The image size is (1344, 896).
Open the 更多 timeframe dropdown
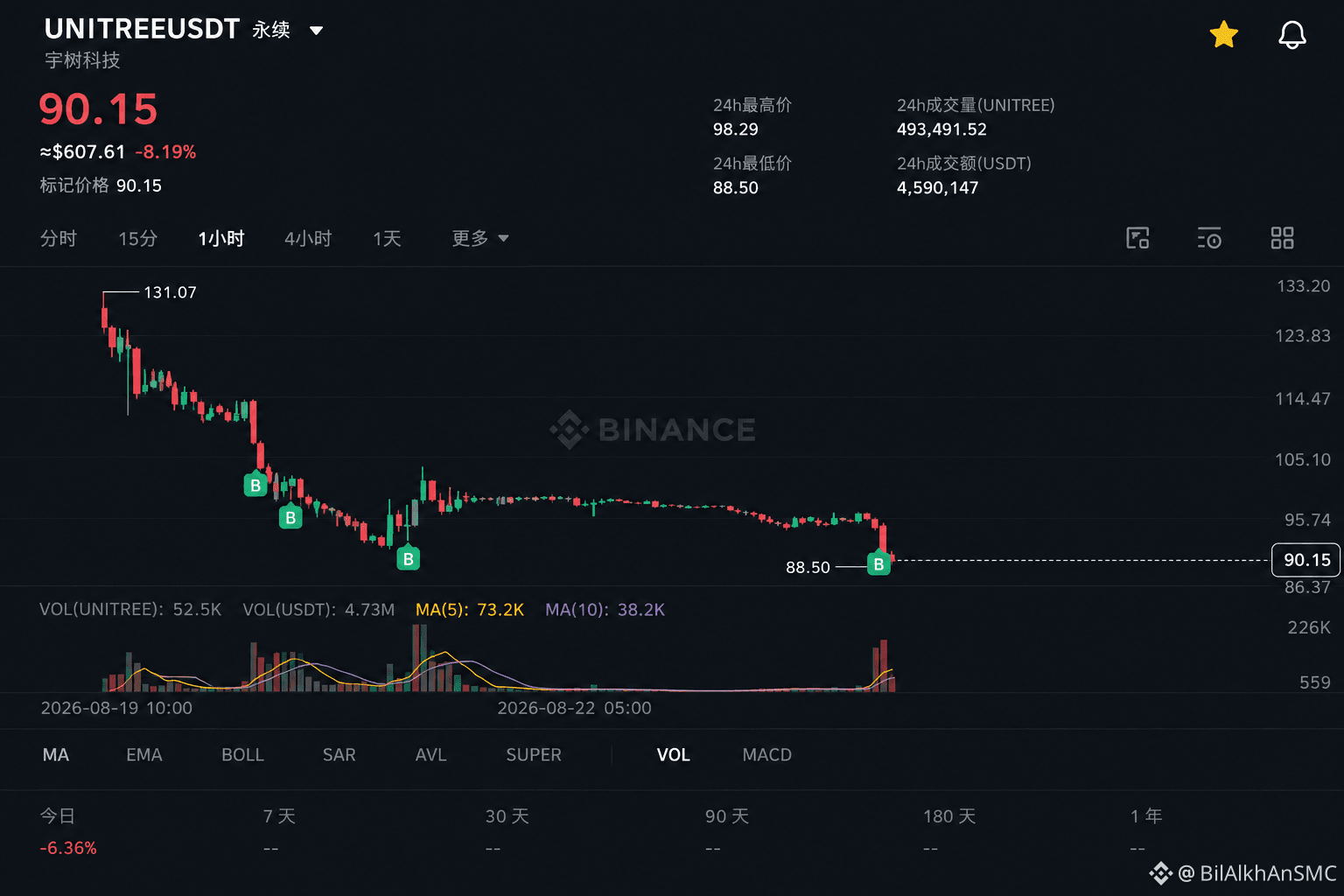[x=480, y=238]
